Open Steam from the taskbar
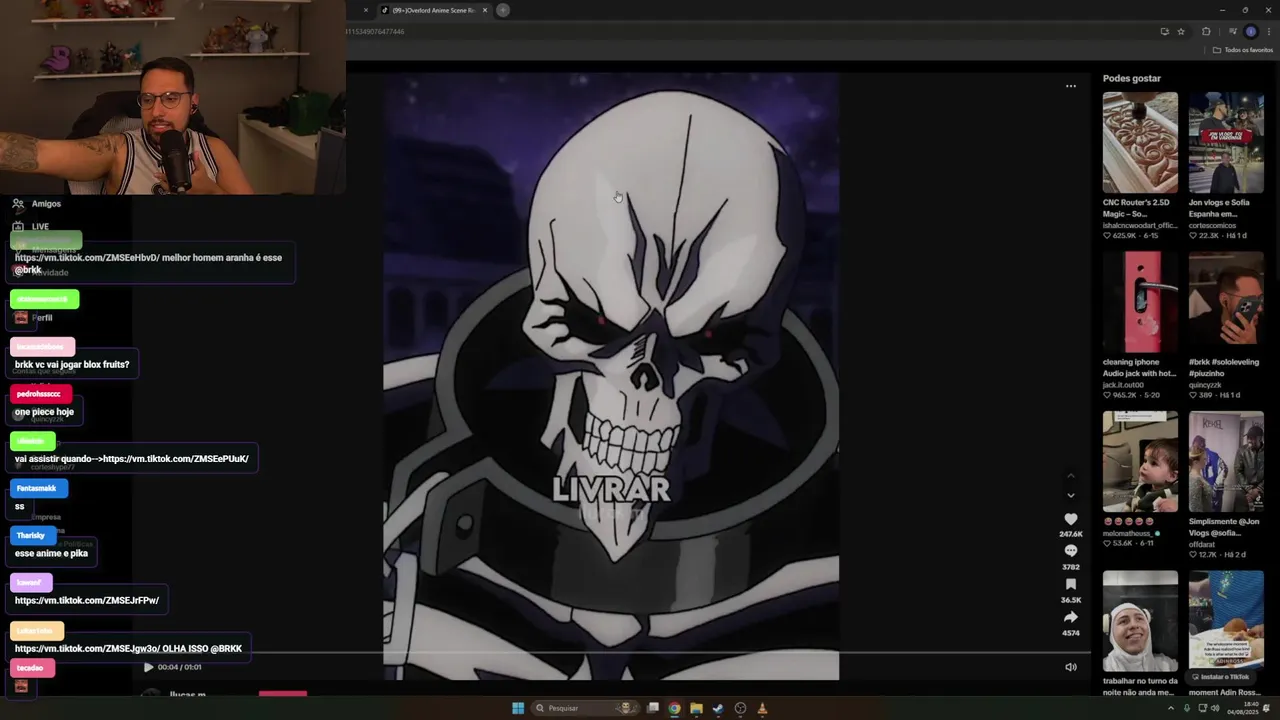 tap(718, 708)
